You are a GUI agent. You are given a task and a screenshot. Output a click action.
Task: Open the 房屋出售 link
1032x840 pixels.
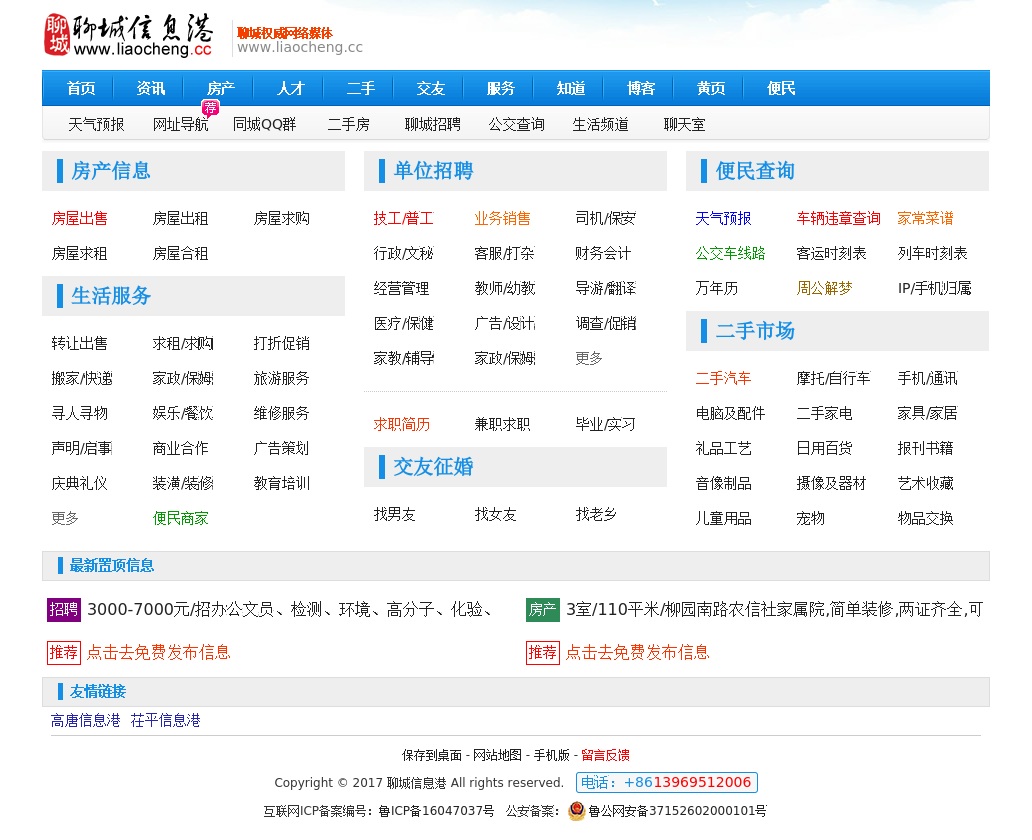(80, 219)
